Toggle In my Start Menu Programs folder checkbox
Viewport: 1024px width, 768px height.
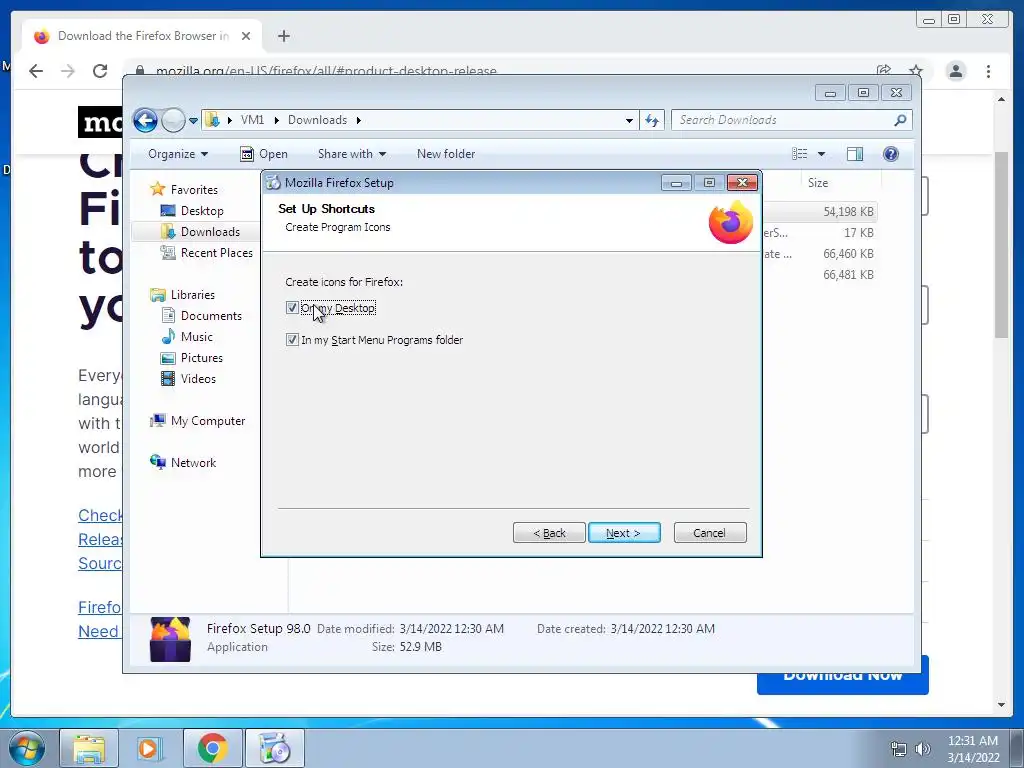[292, 340]
